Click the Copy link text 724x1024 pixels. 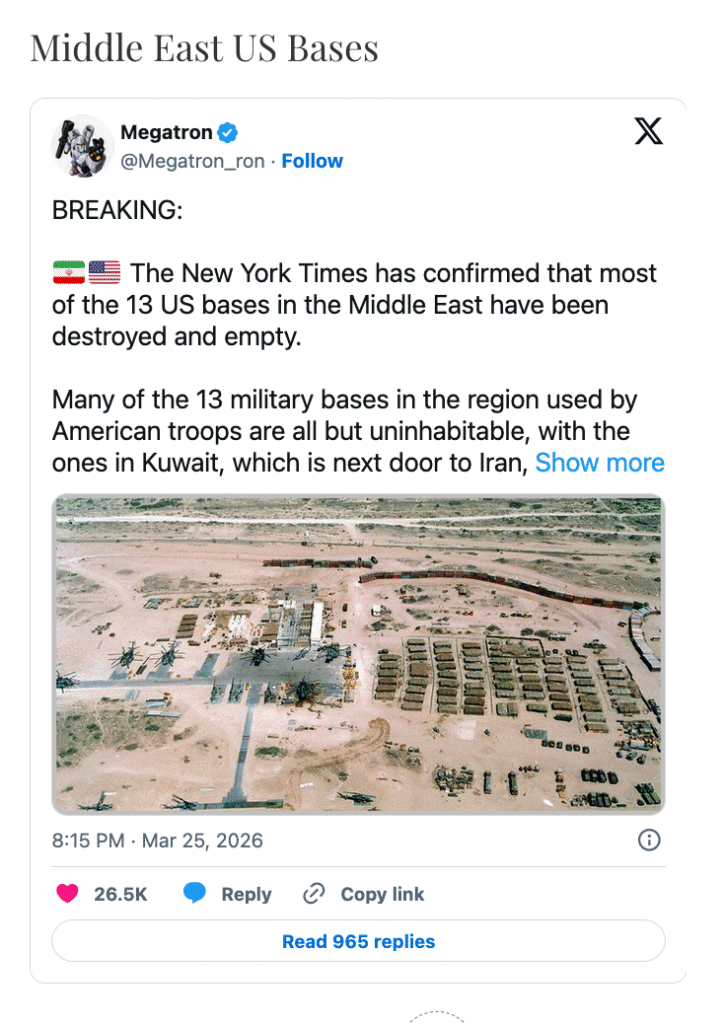[x=382, y=894]
